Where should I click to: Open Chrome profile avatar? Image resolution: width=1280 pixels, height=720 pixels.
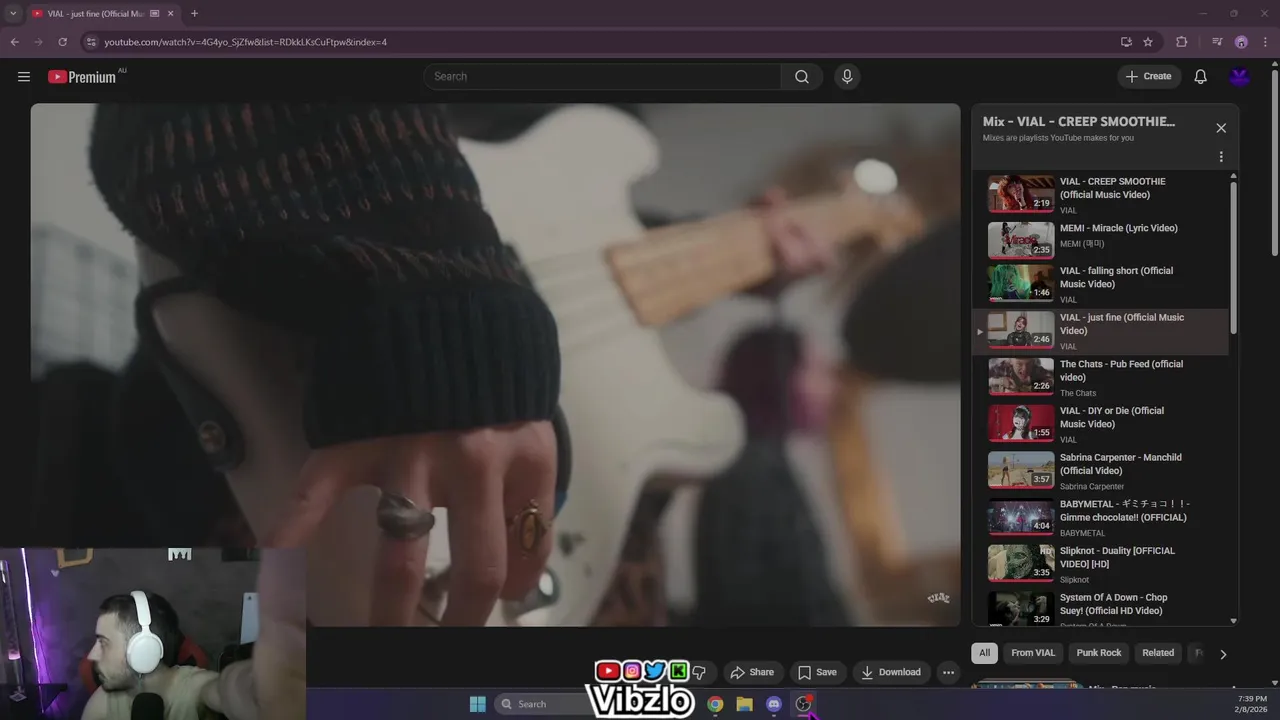tap(1241, 42)
